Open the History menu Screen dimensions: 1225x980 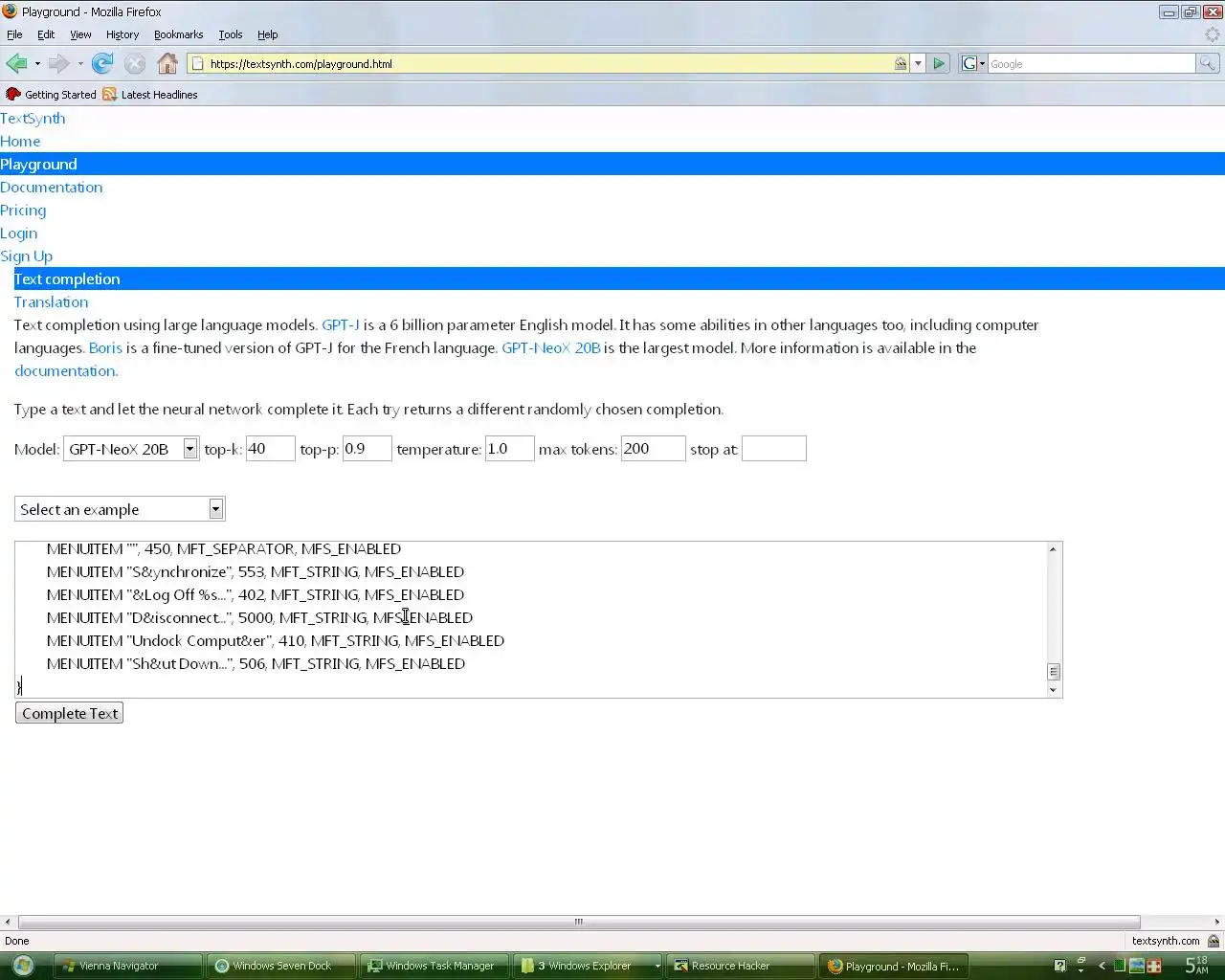point(122,34)
